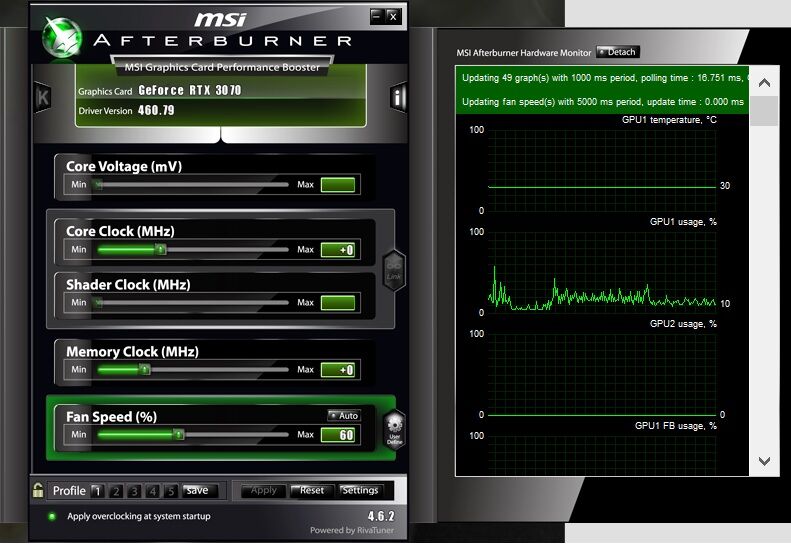Click the Shader Clock slider handle
Screen dimensions: 791x544
click(99, 303)
